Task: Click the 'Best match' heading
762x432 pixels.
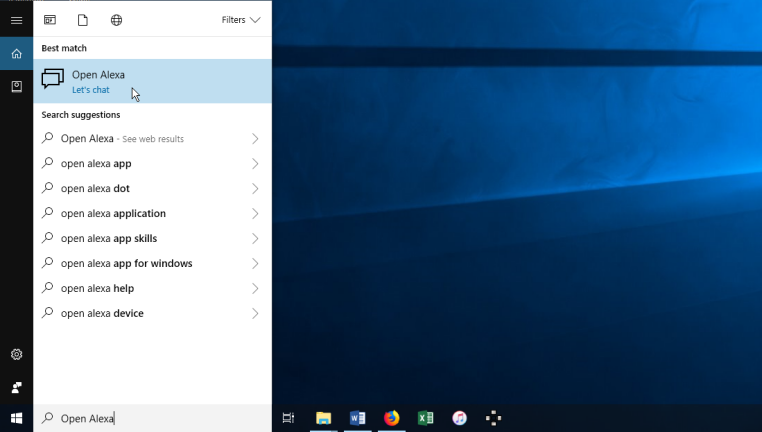Action: 64,48
